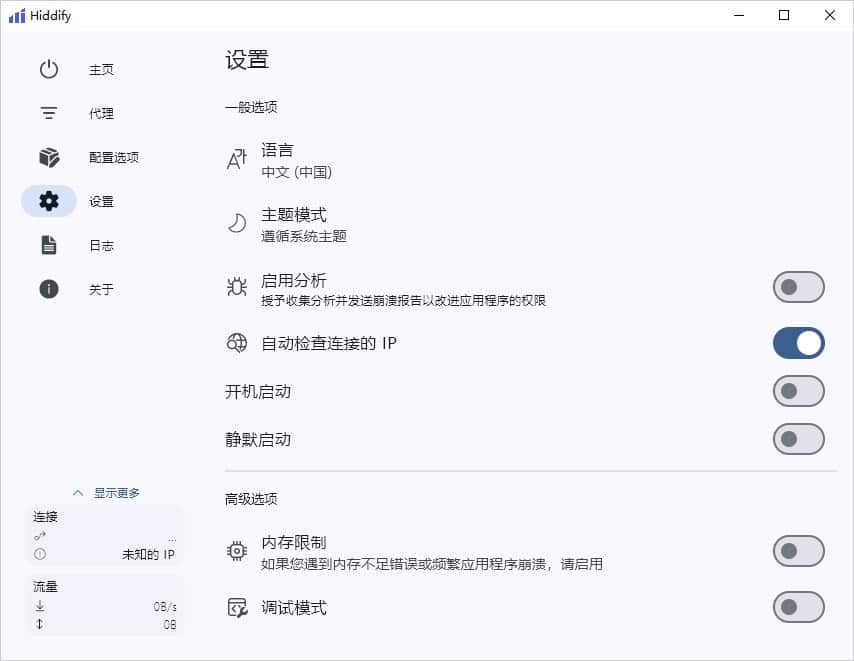Turn on the 开机启动 switch
854x661 pixels.
[x=799, y=391]
